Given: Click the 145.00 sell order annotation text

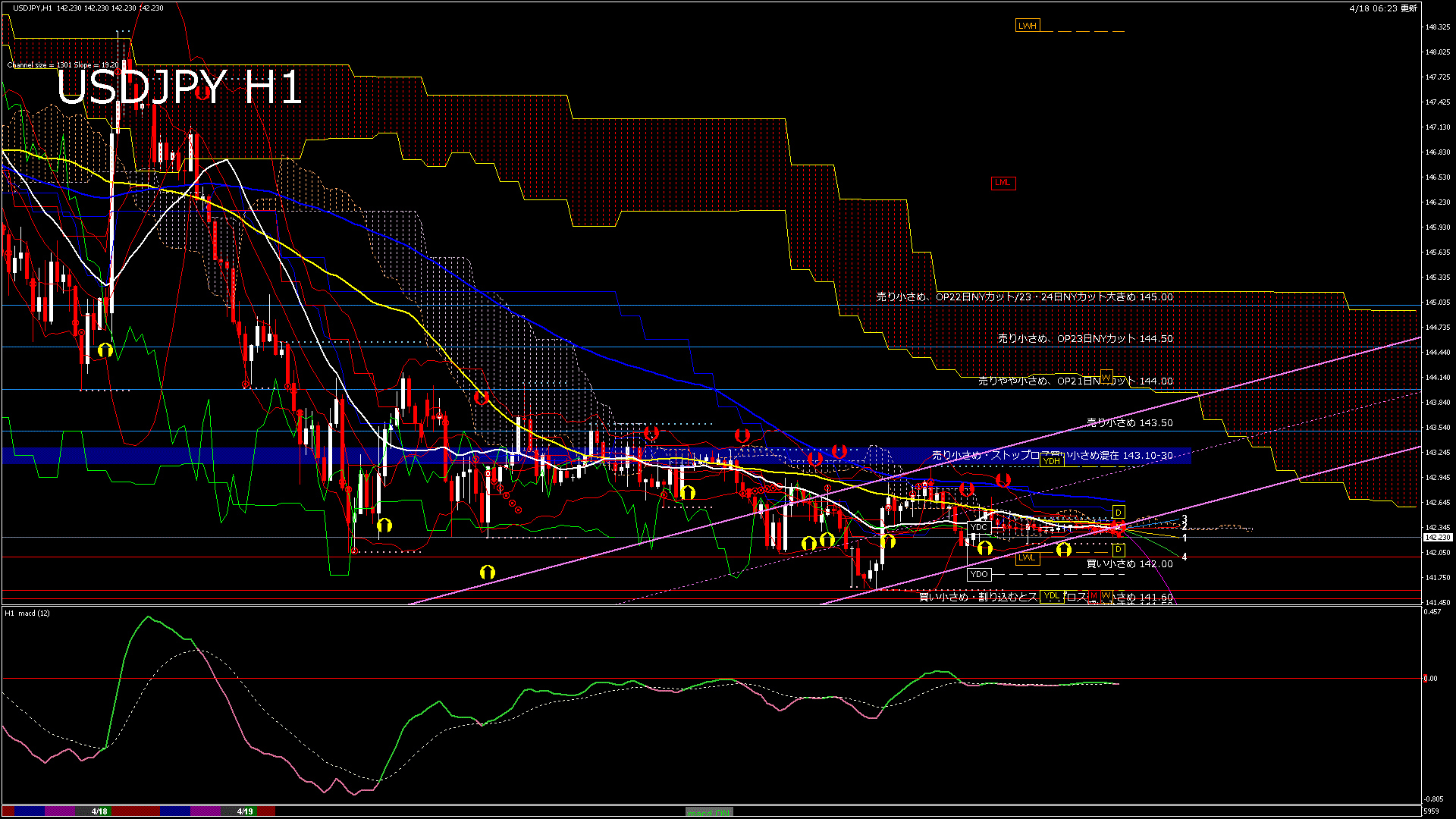Looking at the screenshot, I should 1024,297.
